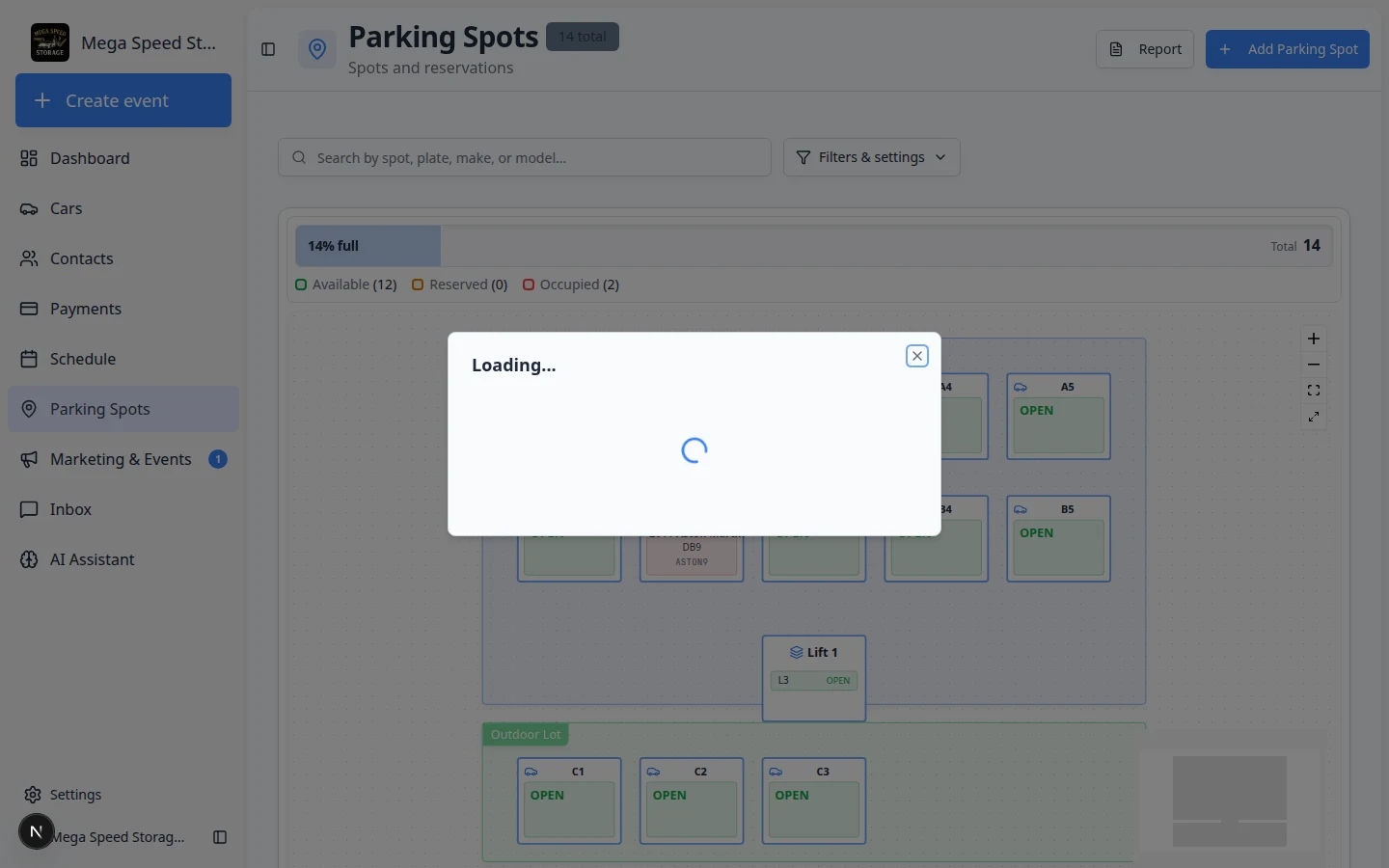The image size is (1389, 868).
Task: Open the Inbox
Action: point(123,509)
